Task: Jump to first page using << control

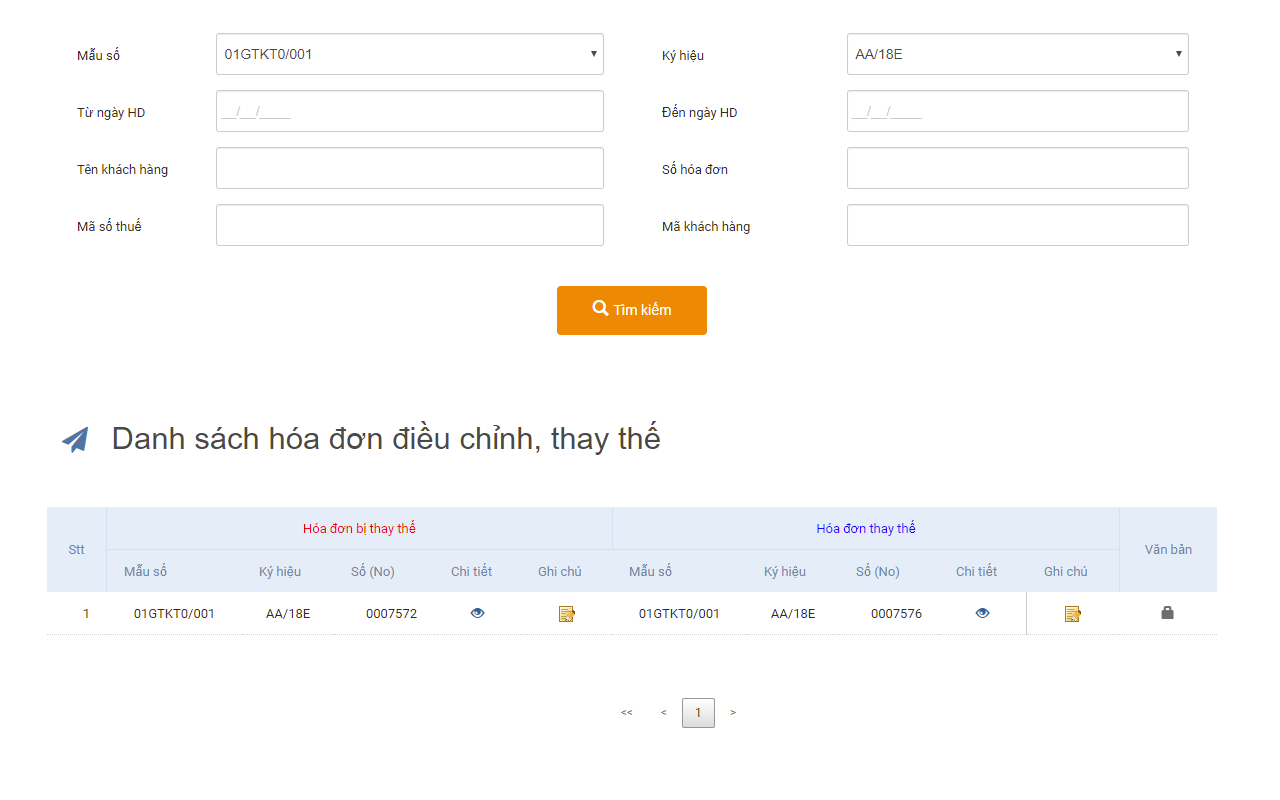Action: tap(627, 712)
